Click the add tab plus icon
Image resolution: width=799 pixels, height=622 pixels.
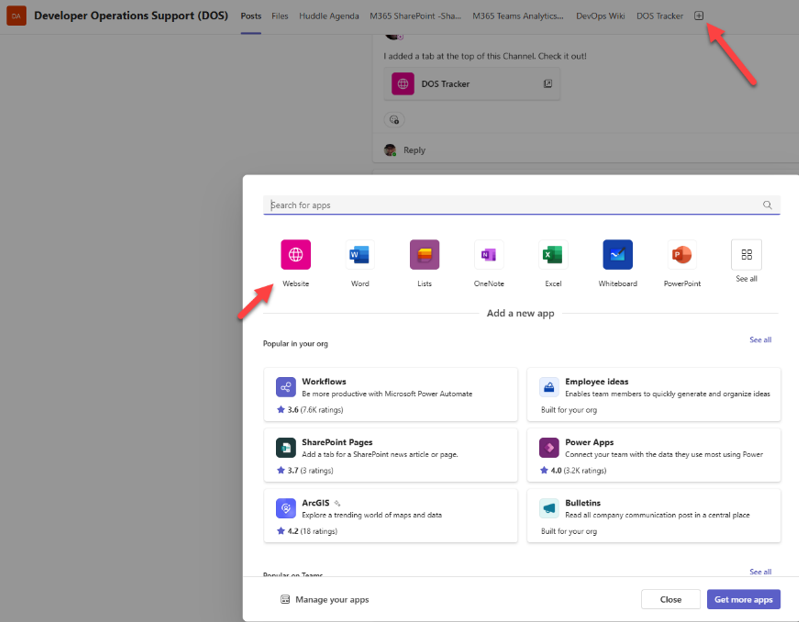(699, 16)
